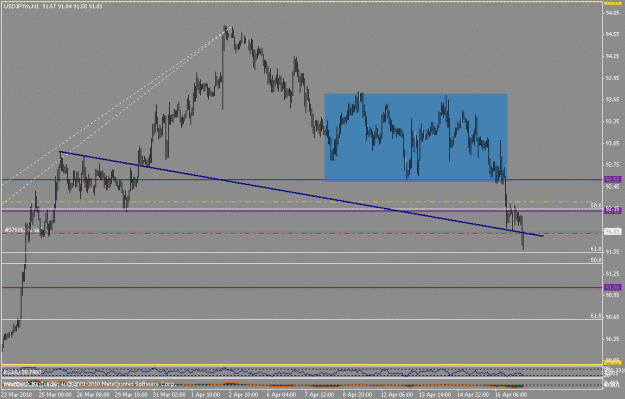Click the 25 Mar 00:00 time label
The image size is (625, 399).
pos(55,395)
